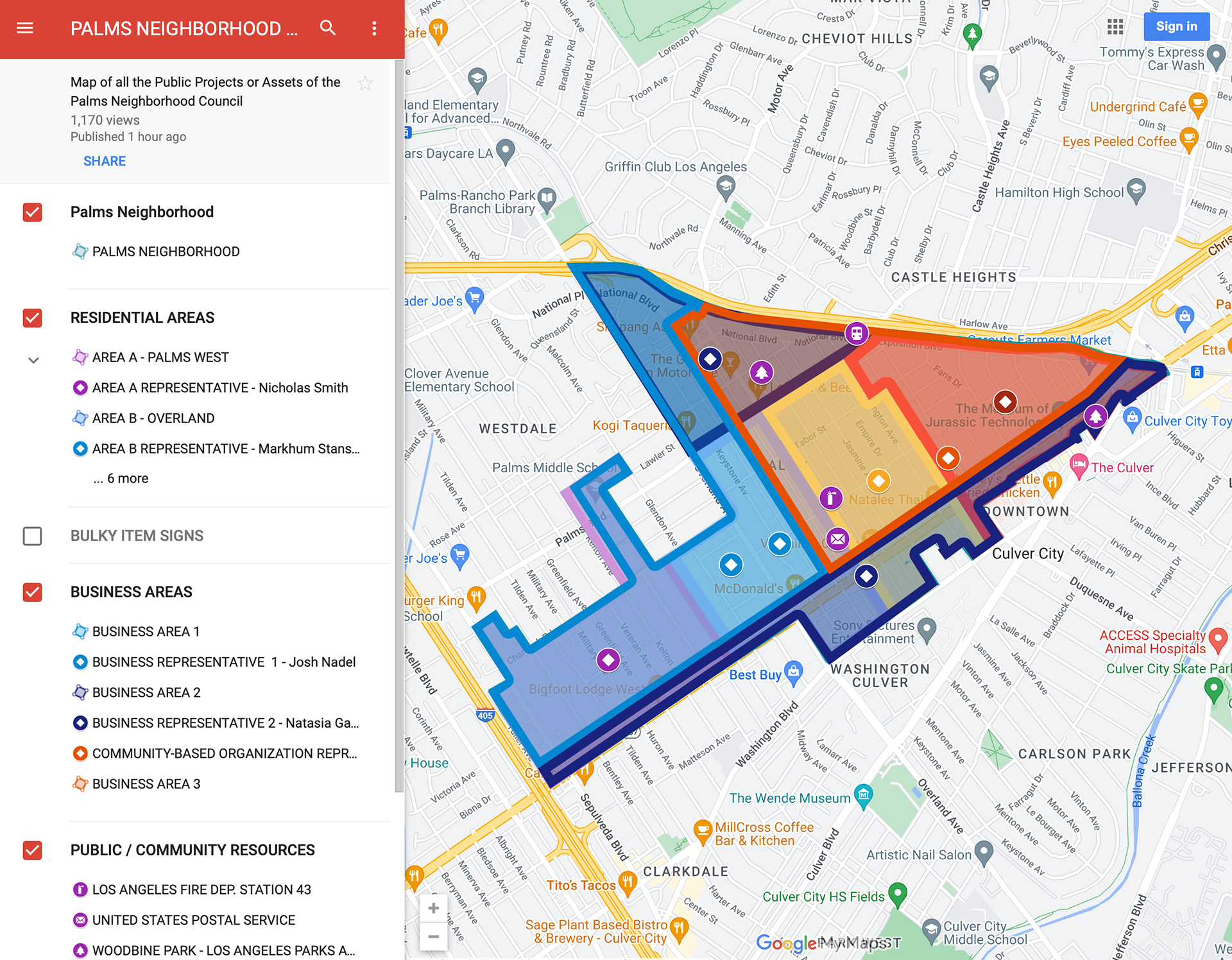Click Tito's Tacos restaurant pin

click(628, 884)
